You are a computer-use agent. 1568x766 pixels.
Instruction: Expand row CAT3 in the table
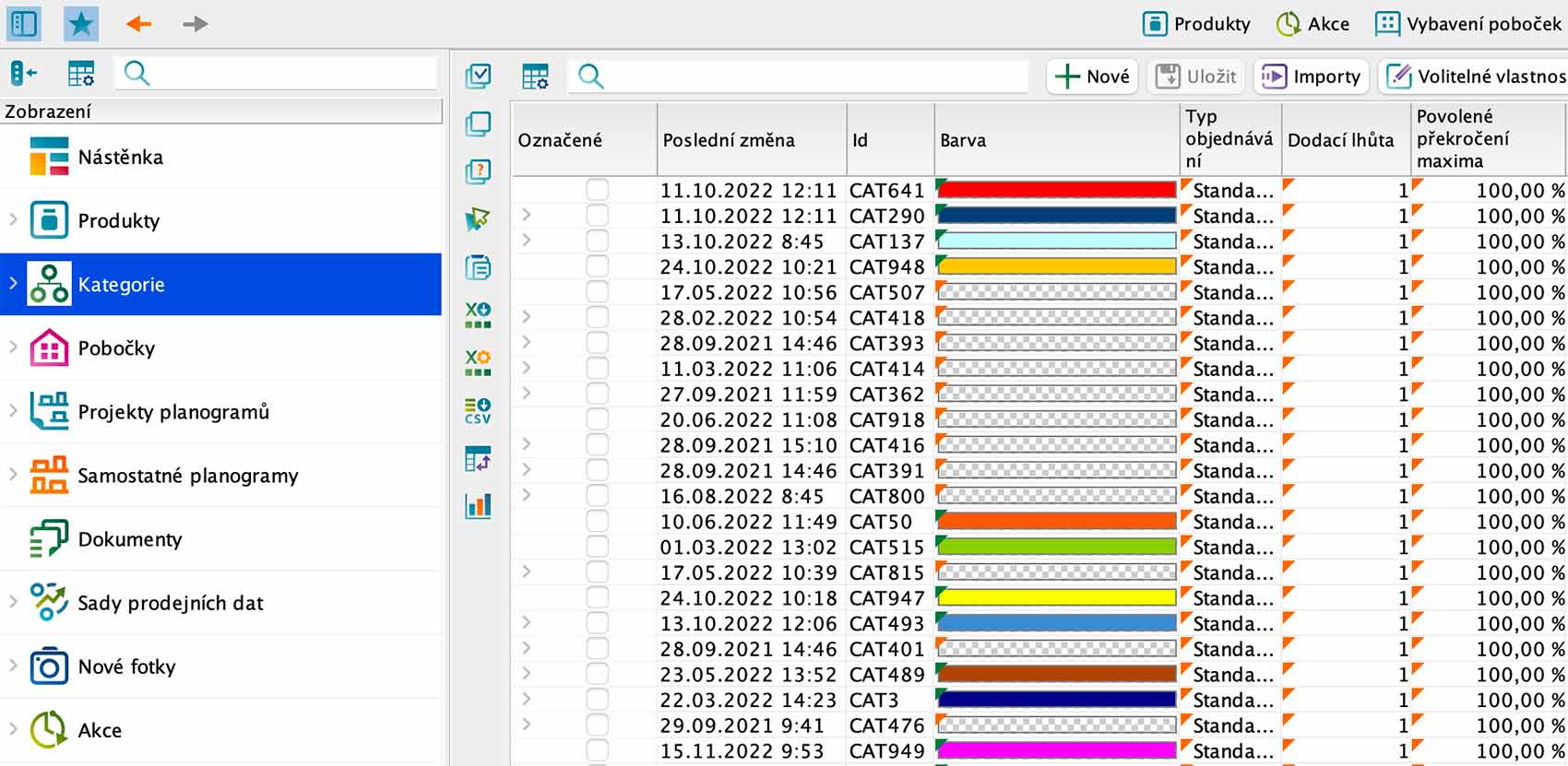tap(526, 699)
